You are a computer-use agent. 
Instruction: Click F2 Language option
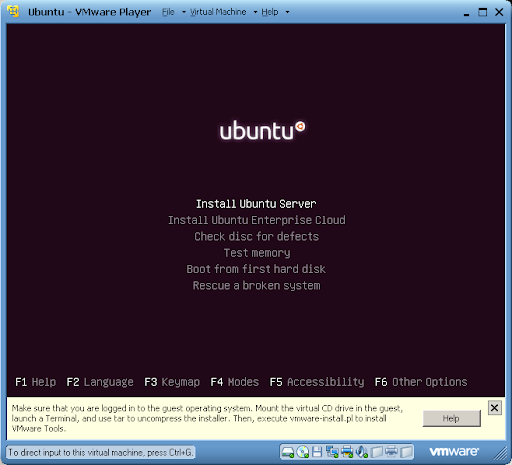coord(100,382)
